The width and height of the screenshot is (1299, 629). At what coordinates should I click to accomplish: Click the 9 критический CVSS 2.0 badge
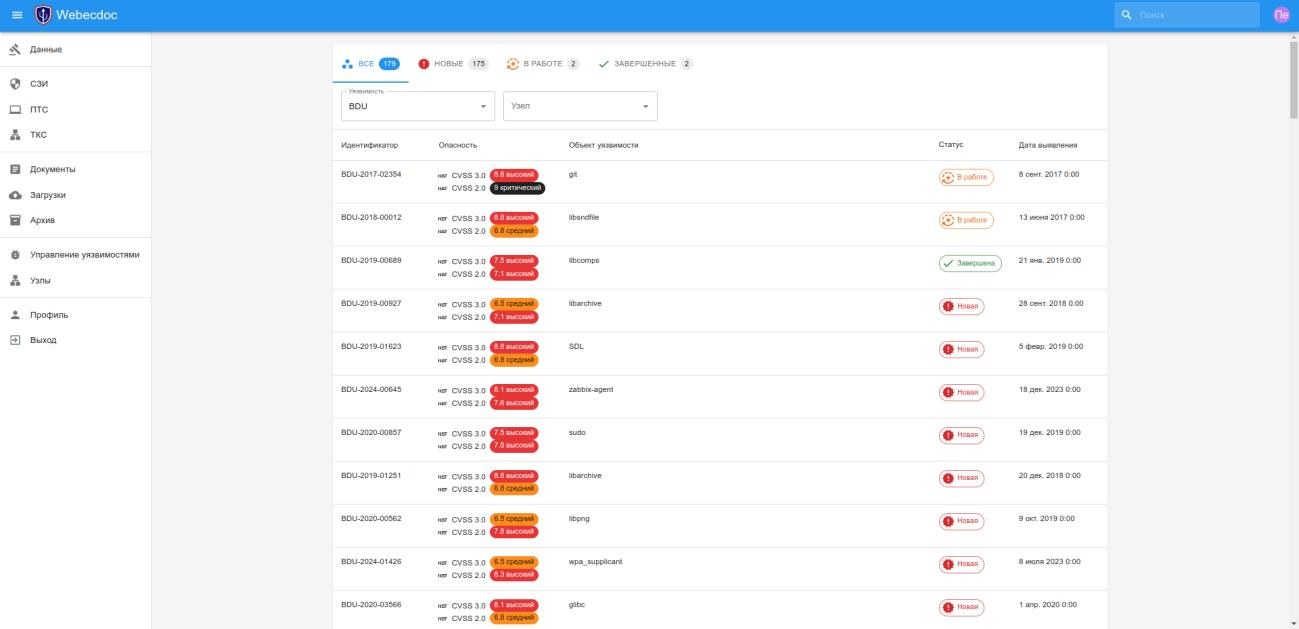[x=517, y=188]
